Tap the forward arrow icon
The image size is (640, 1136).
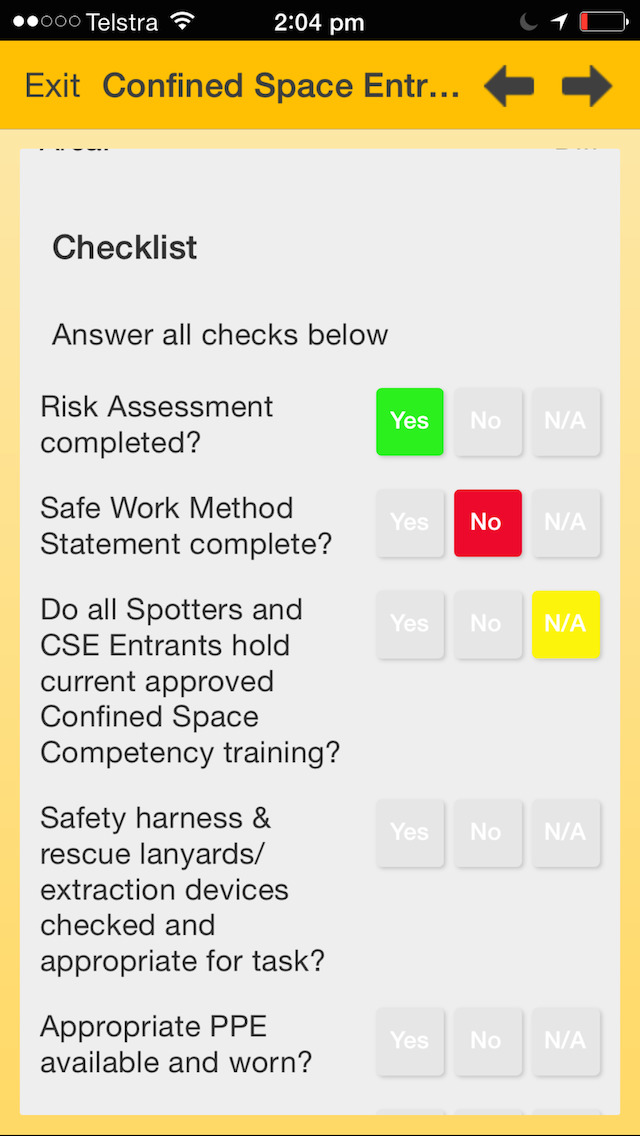pyautogui.click(x=587, y=86)
